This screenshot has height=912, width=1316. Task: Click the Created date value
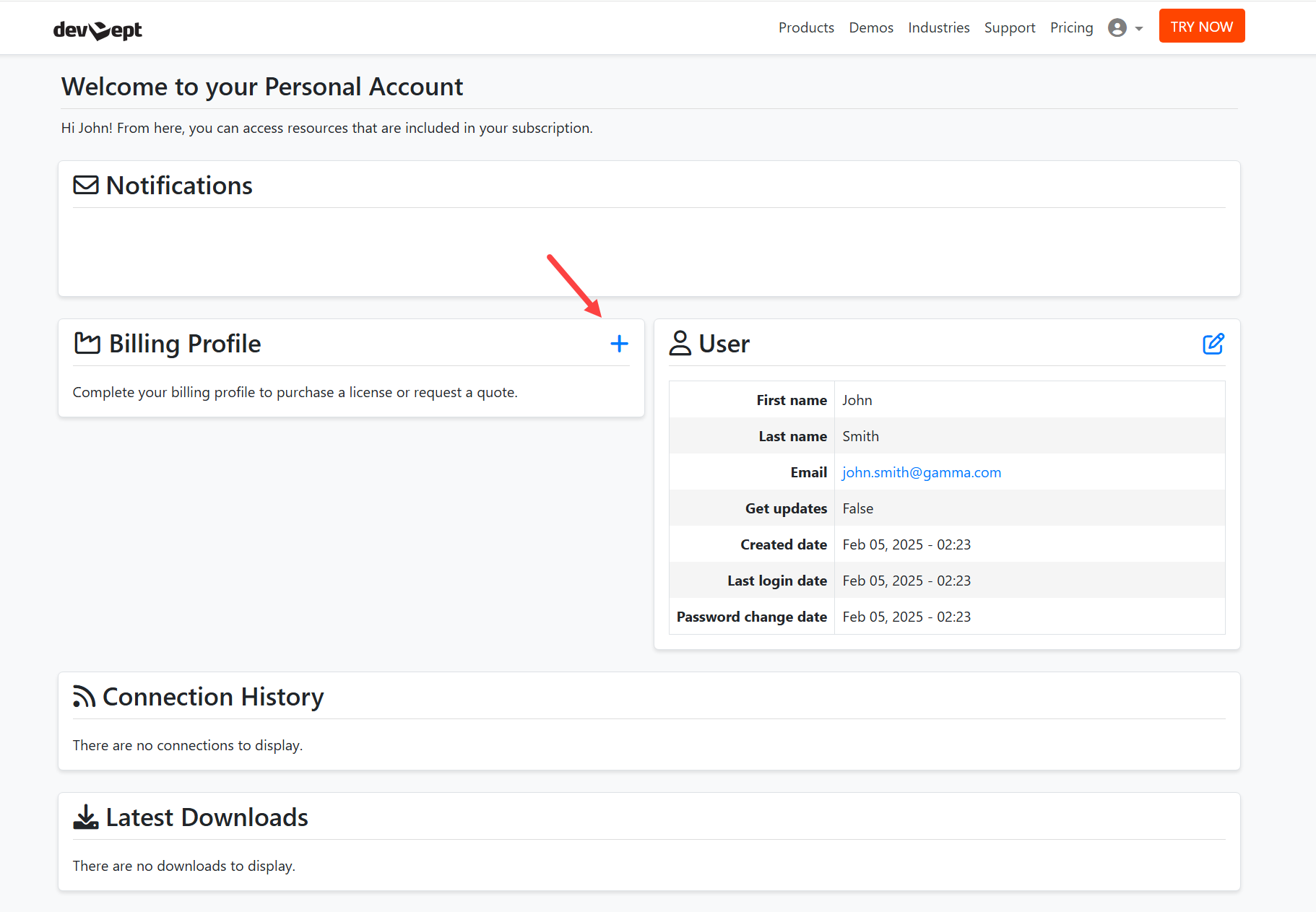point(906,544)
